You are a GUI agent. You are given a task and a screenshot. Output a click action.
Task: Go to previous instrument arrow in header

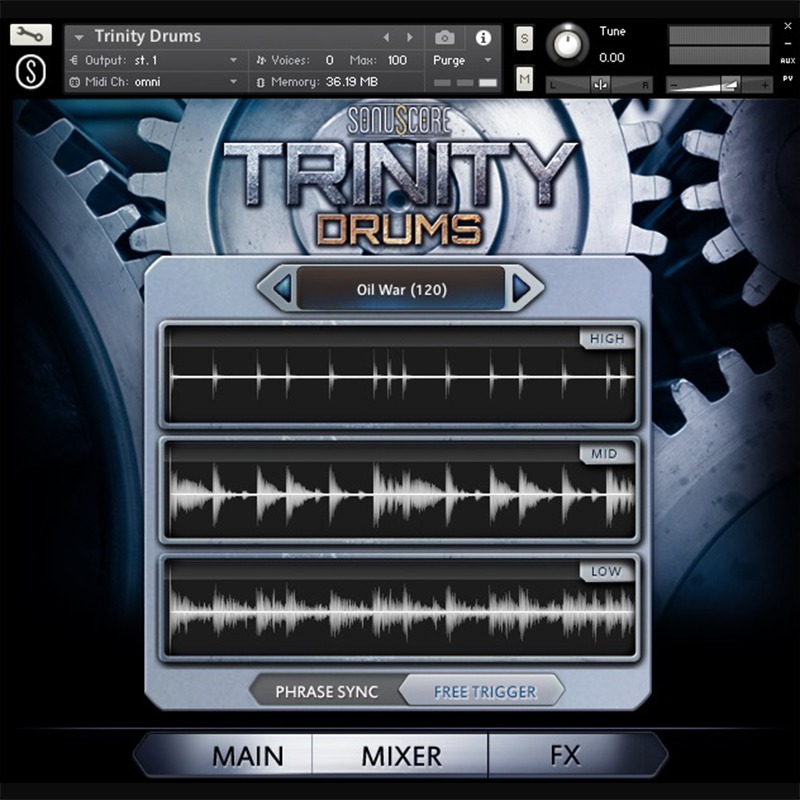point(386,37)
